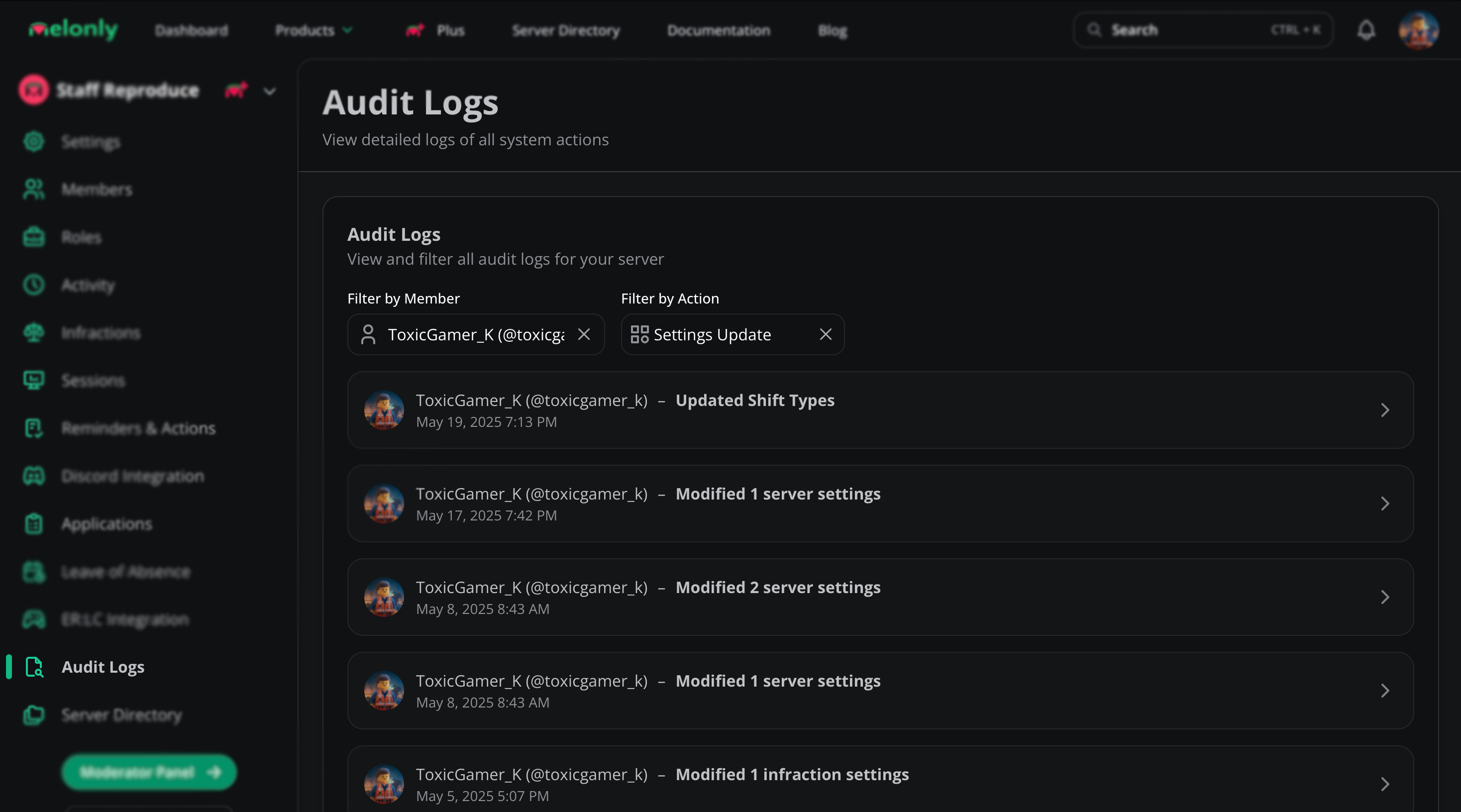This screenshot has height=812, width=1461.
Task: Open Documentation in top navigation
Action: (718, 30)
